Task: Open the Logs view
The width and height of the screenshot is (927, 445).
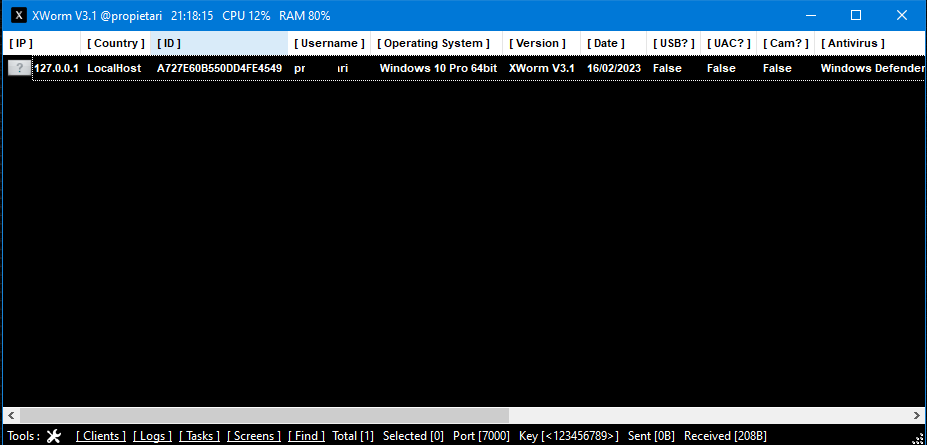Action: pyautogui.click(x=153, y=436)
